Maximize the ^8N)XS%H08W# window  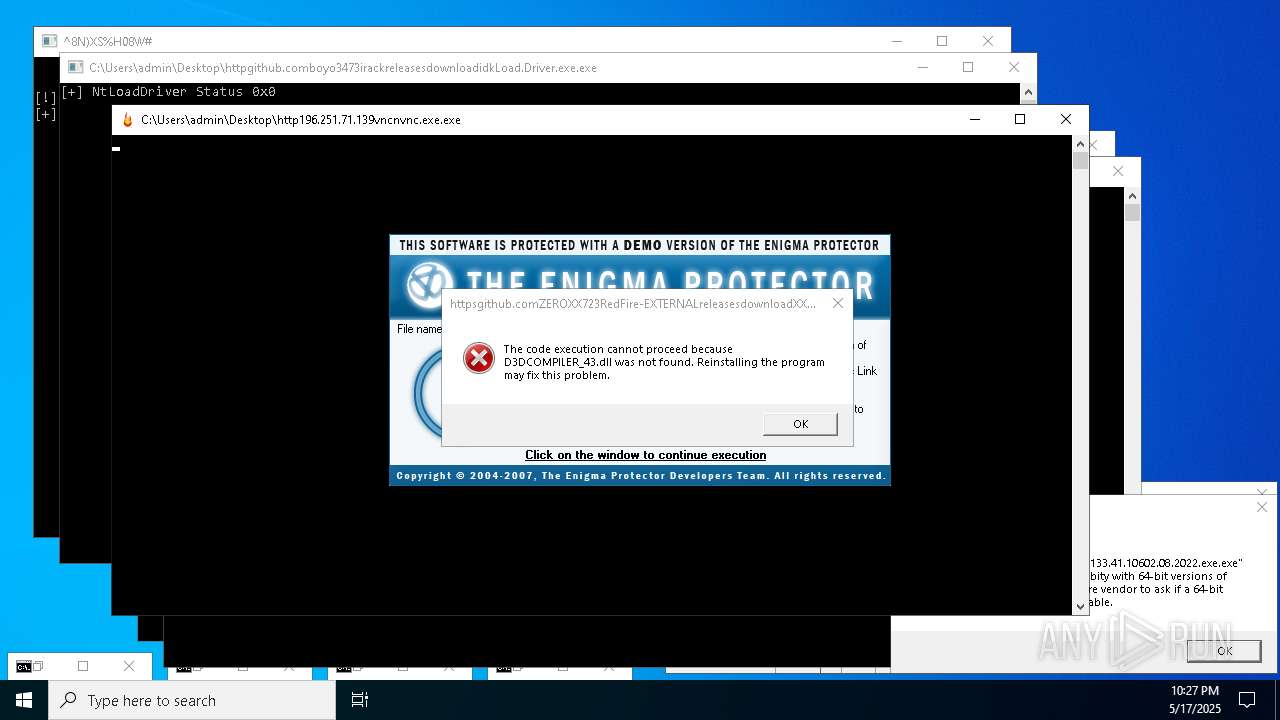pos(942,41)
